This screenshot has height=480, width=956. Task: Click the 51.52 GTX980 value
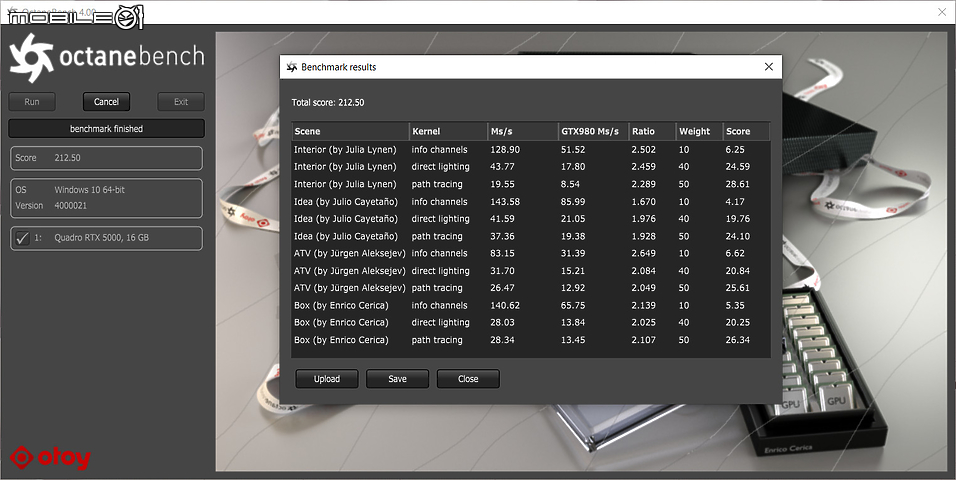573,149
